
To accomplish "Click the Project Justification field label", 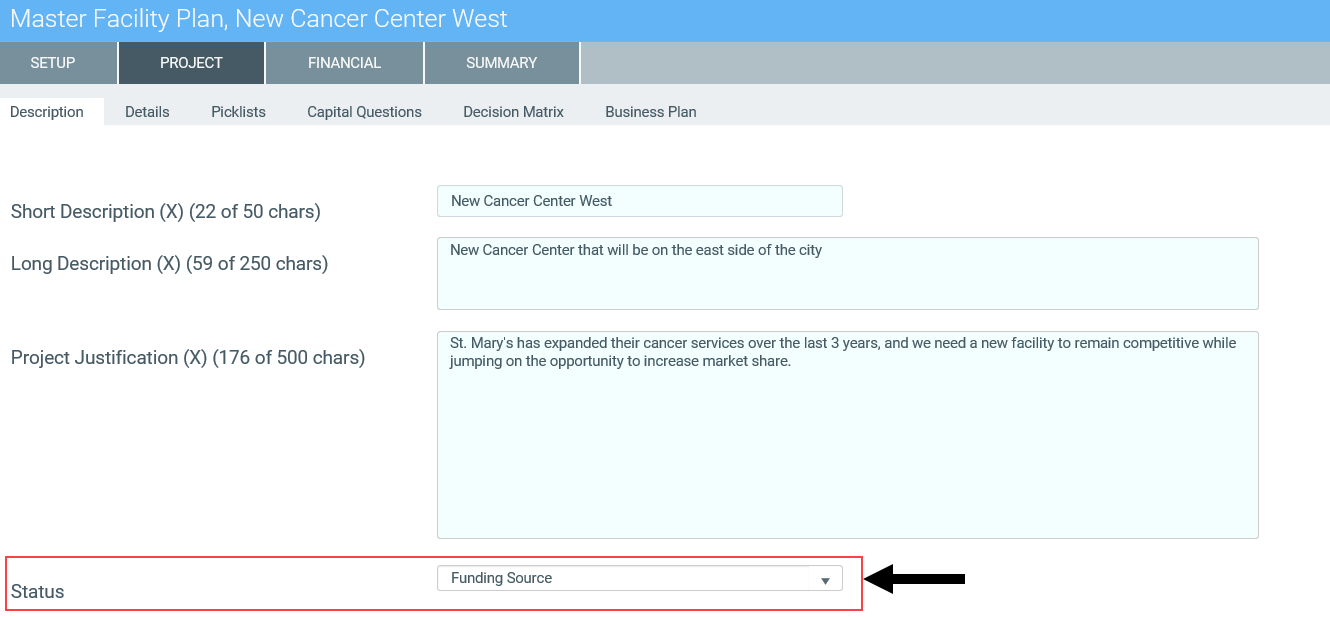I will click(187, 358).
